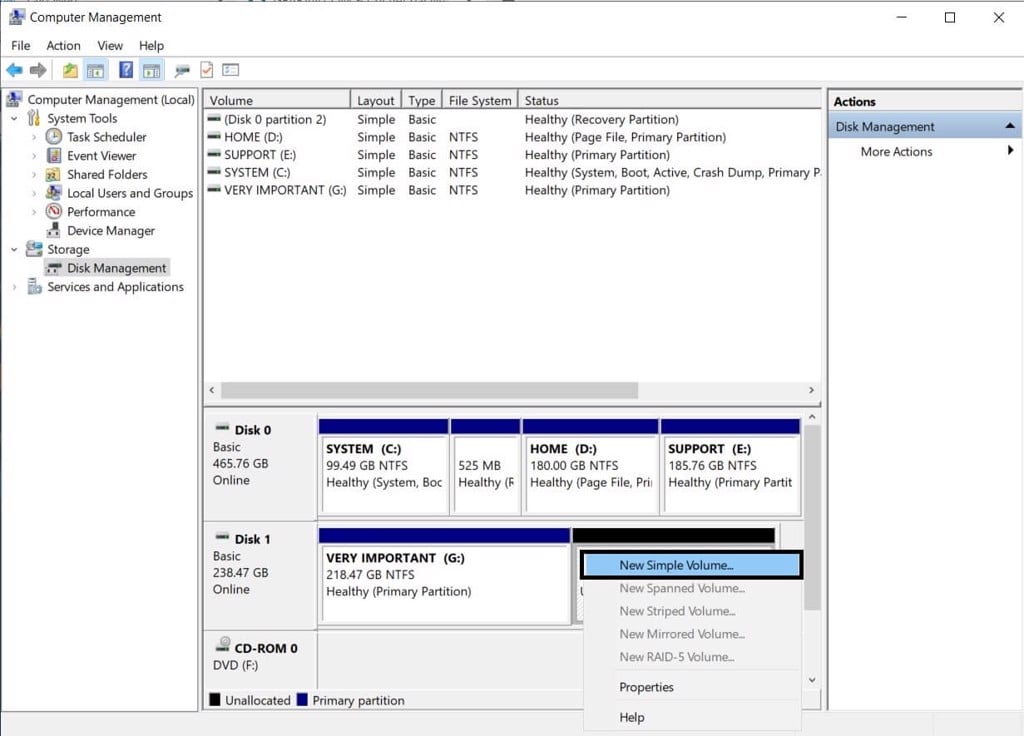Sort by the Status column header
This screenshot has height=736, width=1024.
click(669, 100)
